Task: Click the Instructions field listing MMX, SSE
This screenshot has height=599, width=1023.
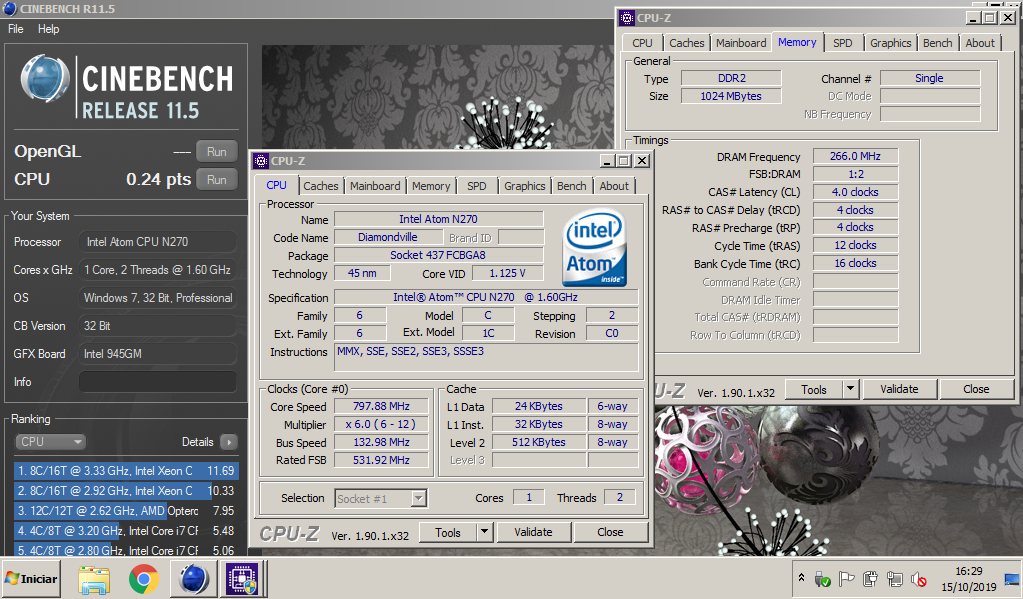Action: pos(486,357)
